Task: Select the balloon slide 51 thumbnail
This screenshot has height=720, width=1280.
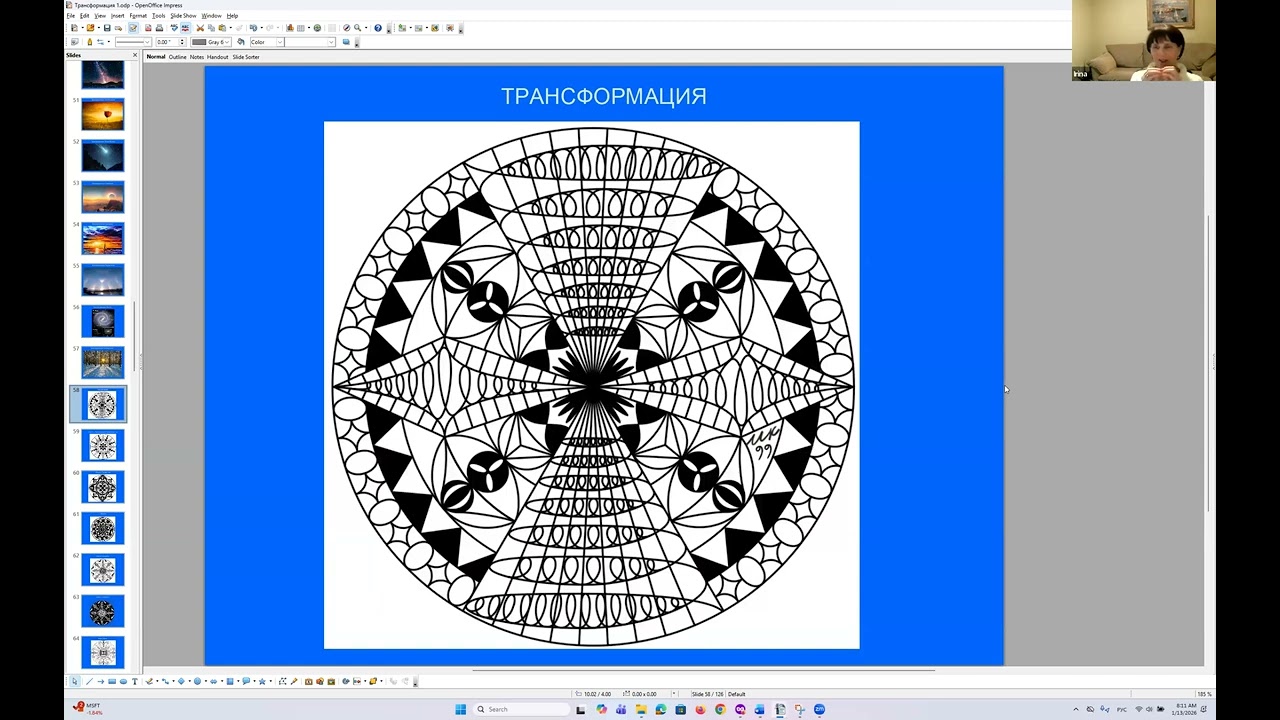Action: pyautogui.click(x=103, y=115)
